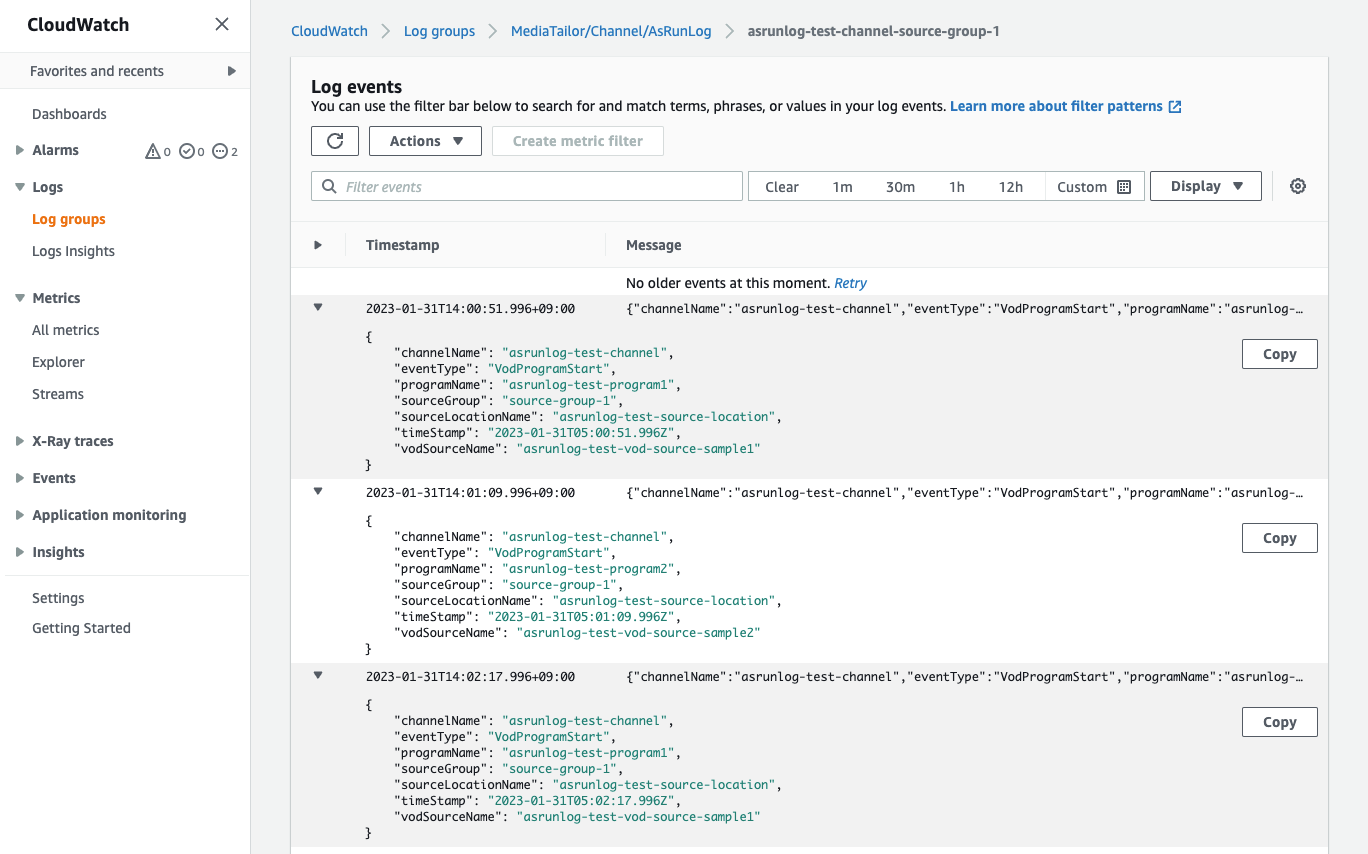Select Log groups in the sidebar
This screenshot has height=854, width=1368.
click(69, 219)
